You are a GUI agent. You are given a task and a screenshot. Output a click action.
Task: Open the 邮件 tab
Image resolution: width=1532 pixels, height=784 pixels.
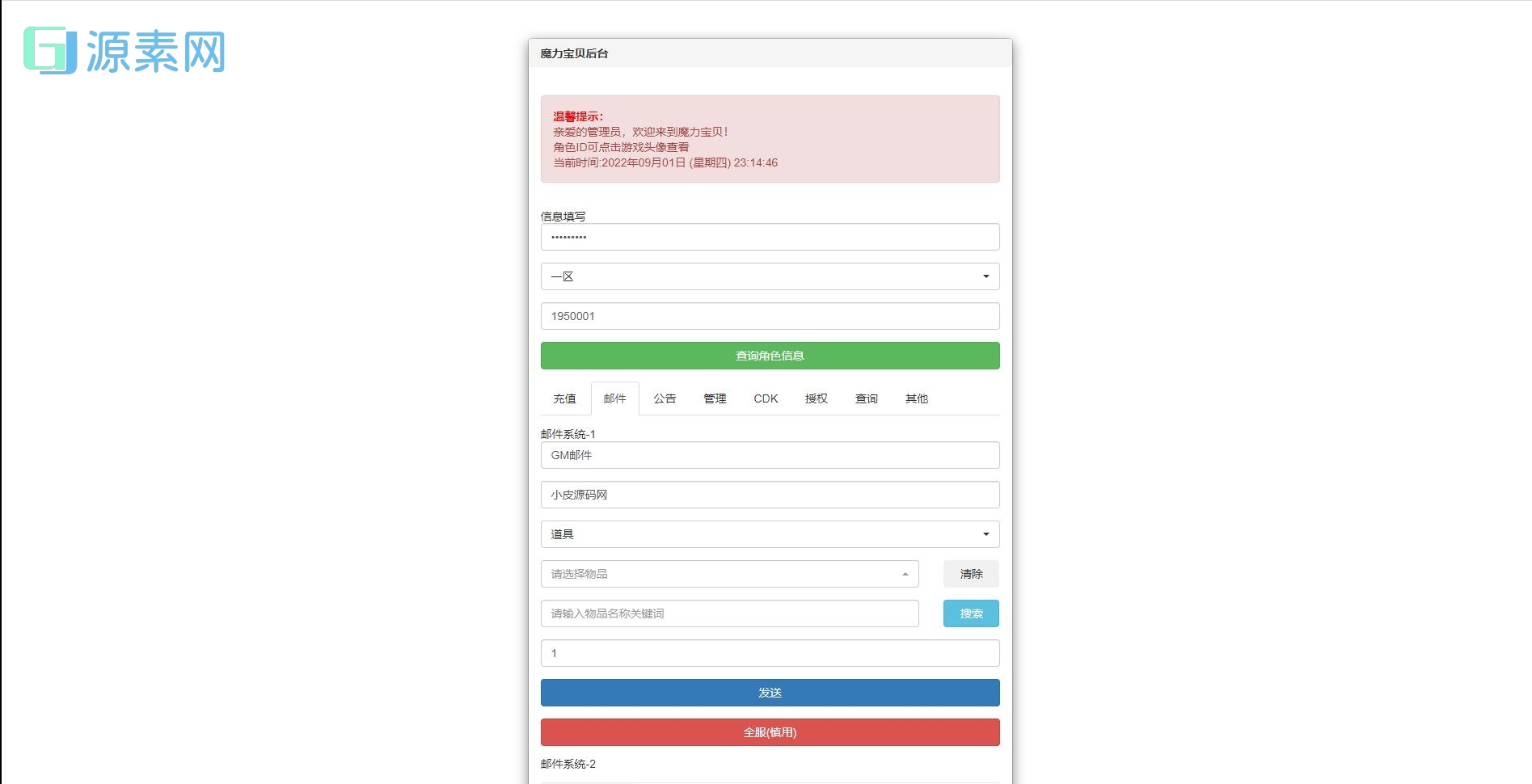click(x=614, y=398)
